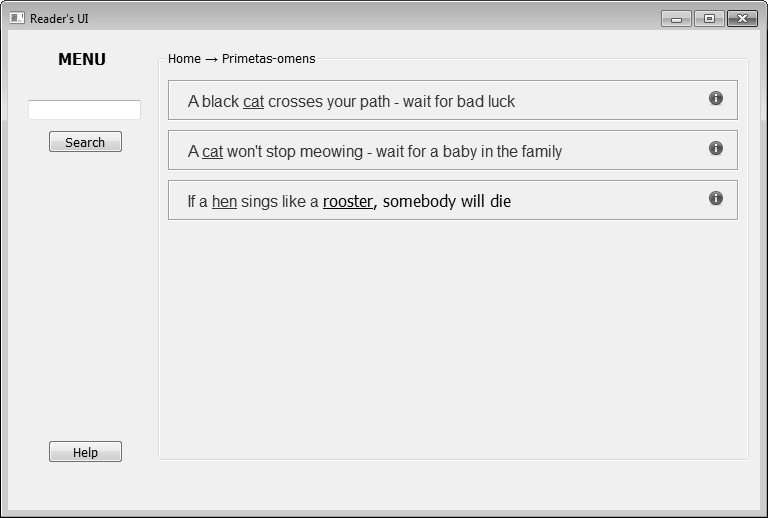Open the 'rooster' link
The width and height of the screenshot is (768, 518).
coord(347,202)
